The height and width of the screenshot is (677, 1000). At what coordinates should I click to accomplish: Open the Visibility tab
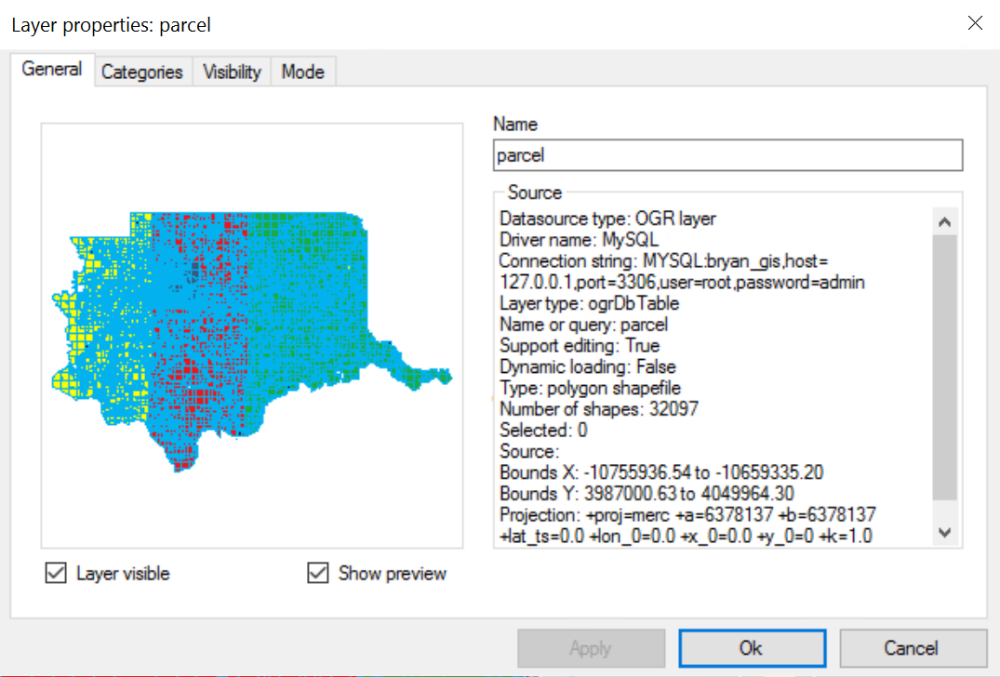(231, 71)
